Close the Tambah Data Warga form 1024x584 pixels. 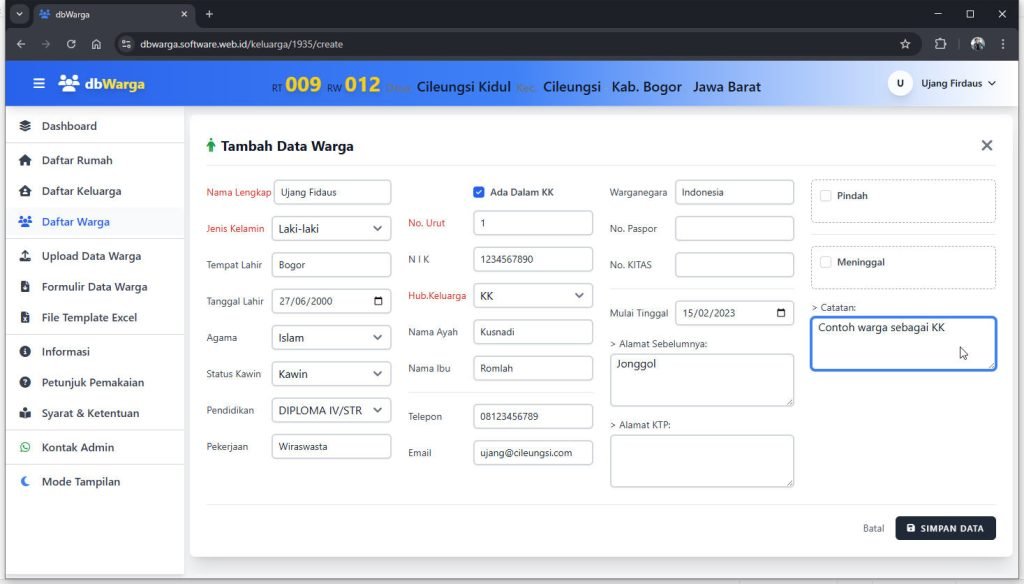tap(986, 146)
